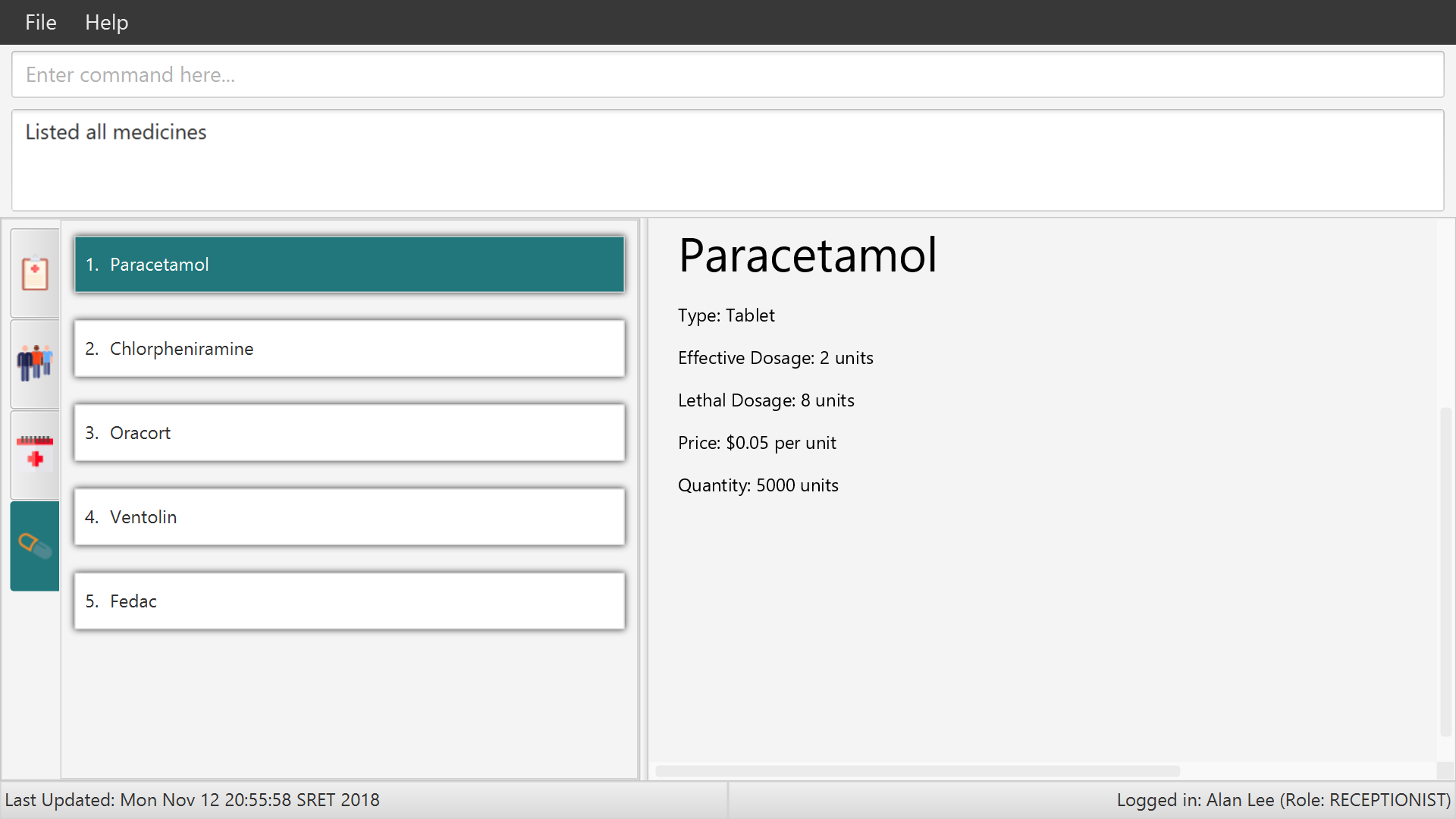Click the horizontal scrollbar in details pane

[918, 770]
